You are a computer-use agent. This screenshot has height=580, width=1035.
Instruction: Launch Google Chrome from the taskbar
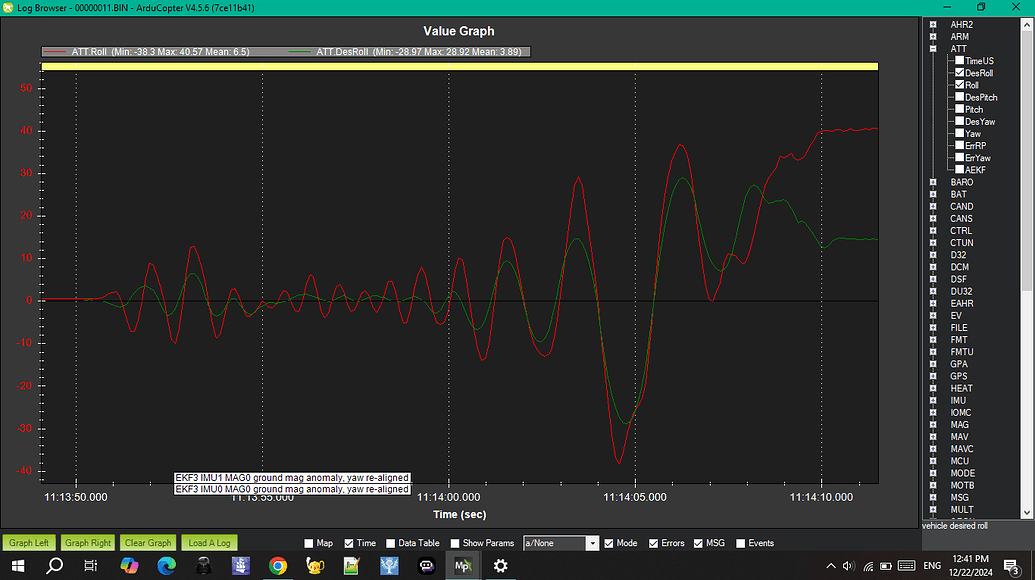point(277,565)
